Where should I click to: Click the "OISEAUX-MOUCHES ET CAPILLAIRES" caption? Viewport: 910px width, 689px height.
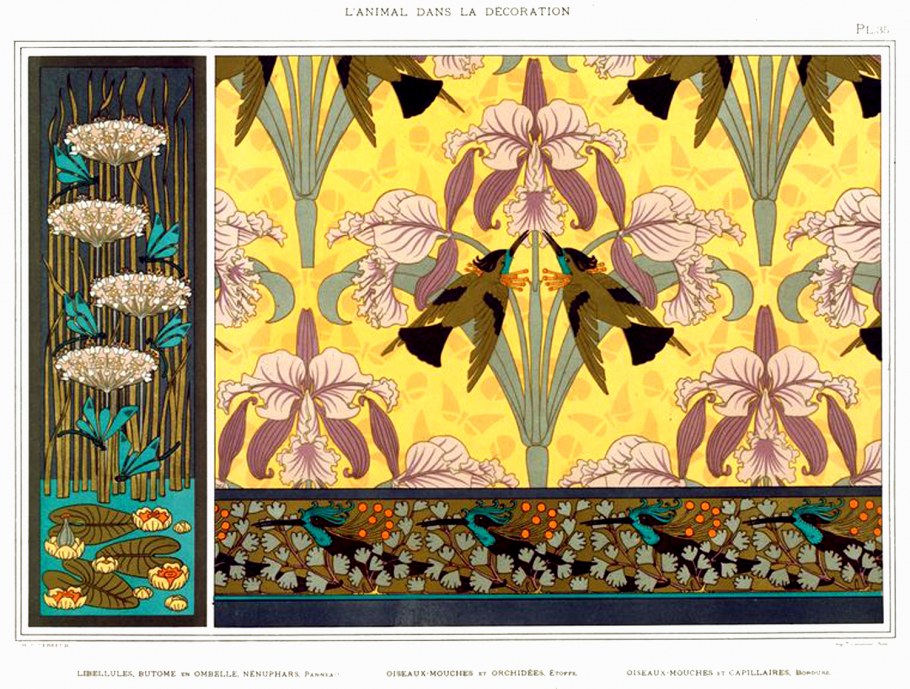pyautogui.click(x=722, y=673)
